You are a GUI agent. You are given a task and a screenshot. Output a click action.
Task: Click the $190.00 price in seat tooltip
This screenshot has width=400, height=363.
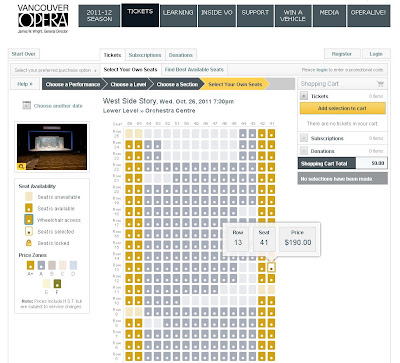(x=298, y=242)
